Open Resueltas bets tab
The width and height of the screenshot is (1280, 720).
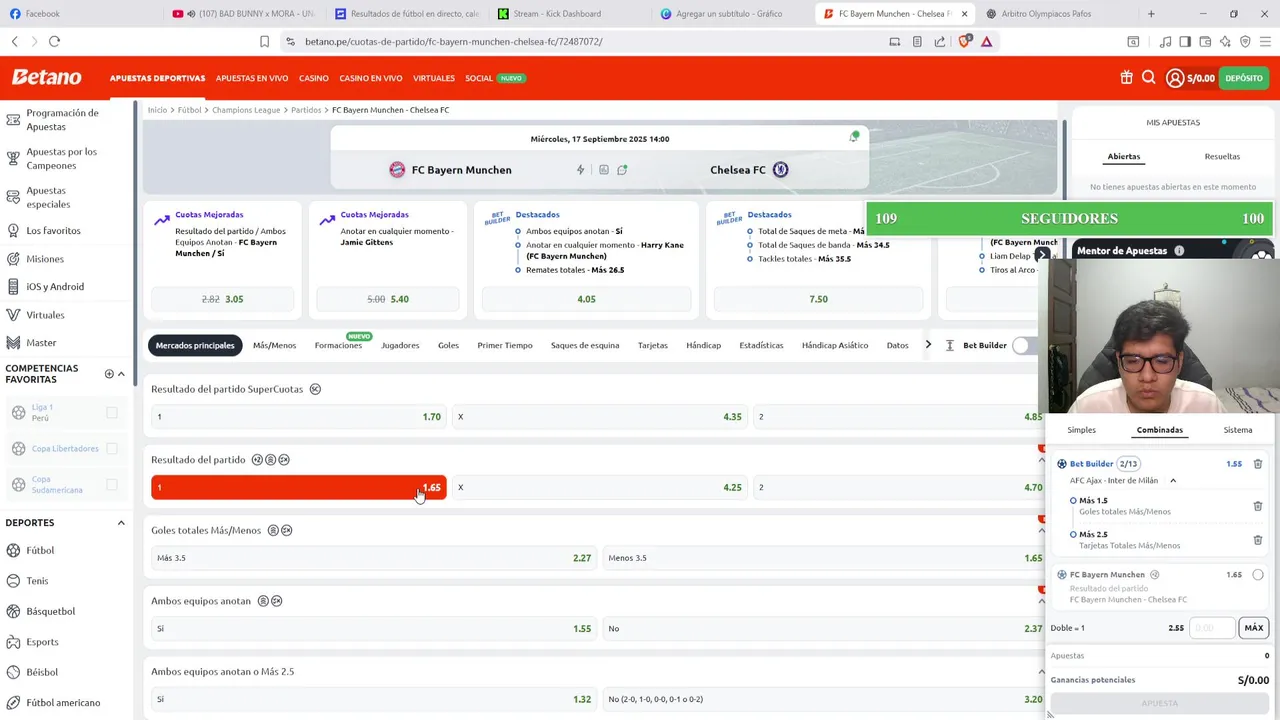tap(1222, 157)
